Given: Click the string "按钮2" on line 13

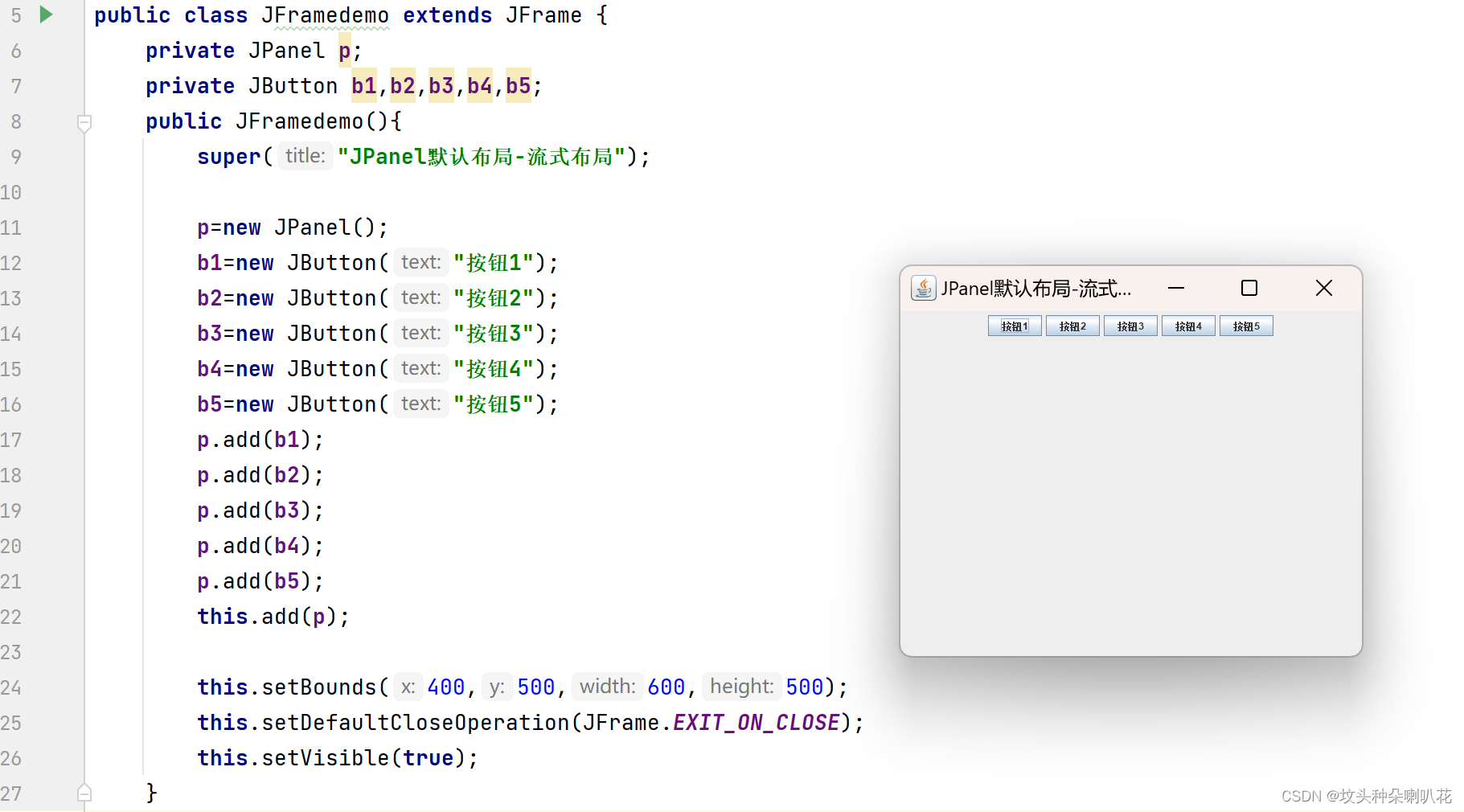Looking at the screenshot, I should click(x=494, y=298).
